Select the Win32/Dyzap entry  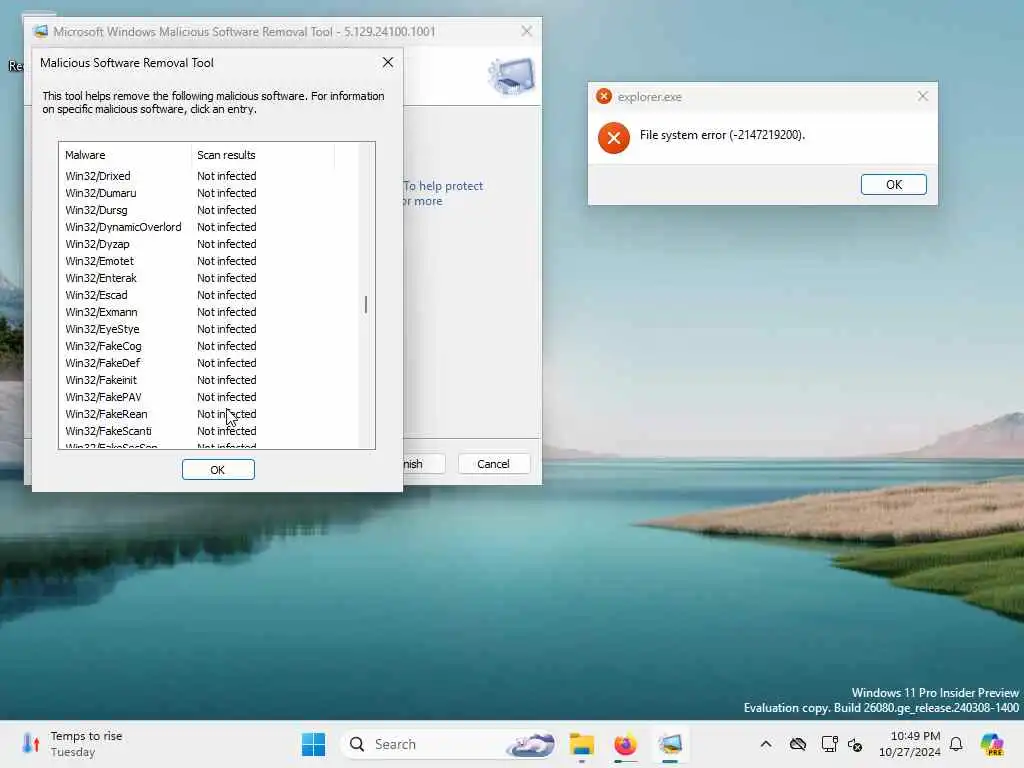click(97, 244)
